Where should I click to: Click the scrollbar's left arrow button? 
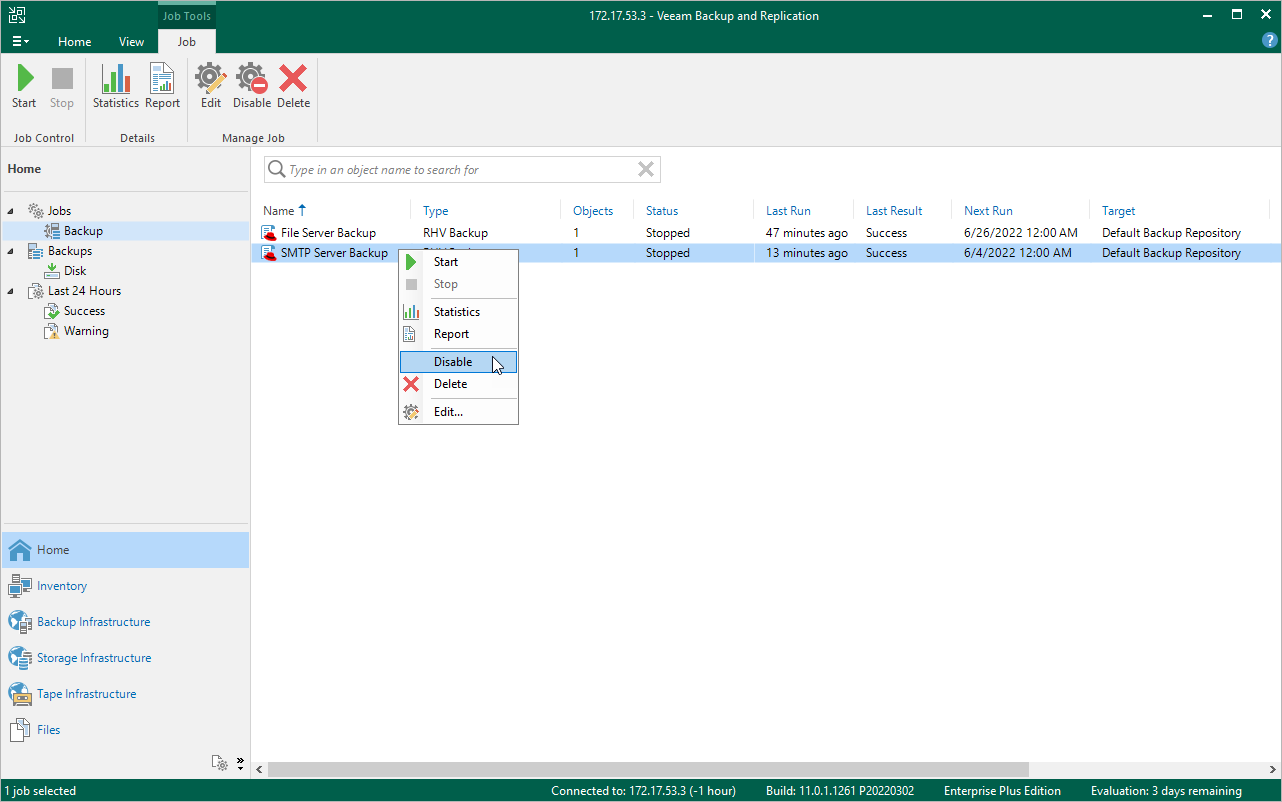tap(259, 770)
